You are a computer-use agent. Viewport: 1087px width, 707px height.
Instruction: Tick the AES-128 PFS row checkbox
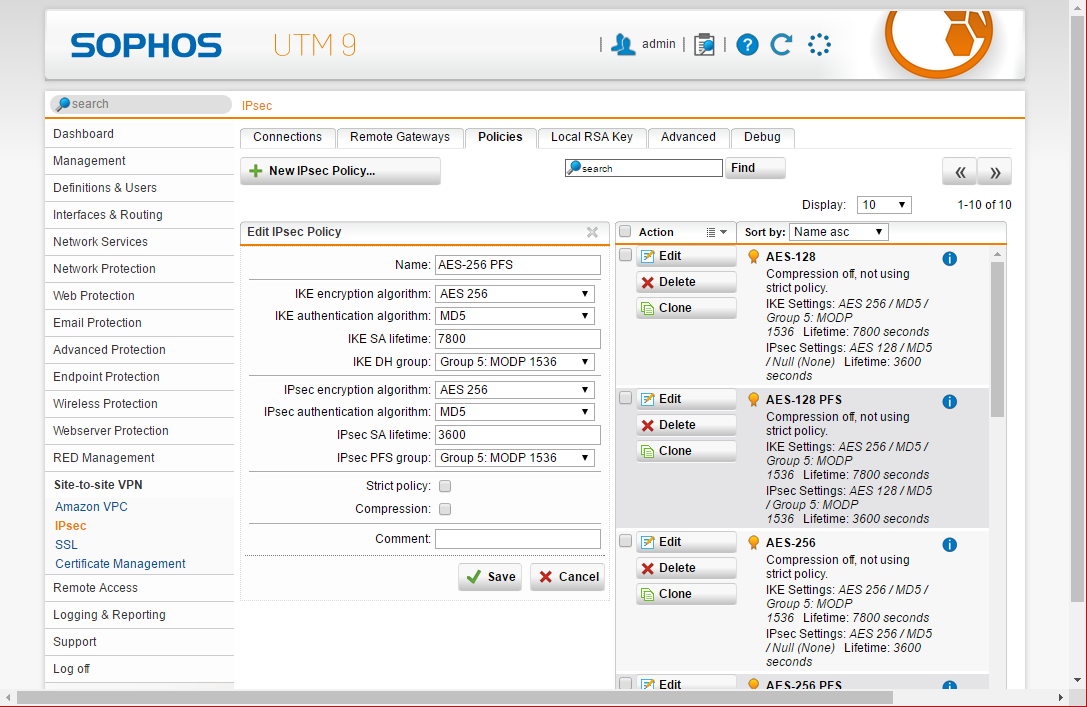coord(625,398)
